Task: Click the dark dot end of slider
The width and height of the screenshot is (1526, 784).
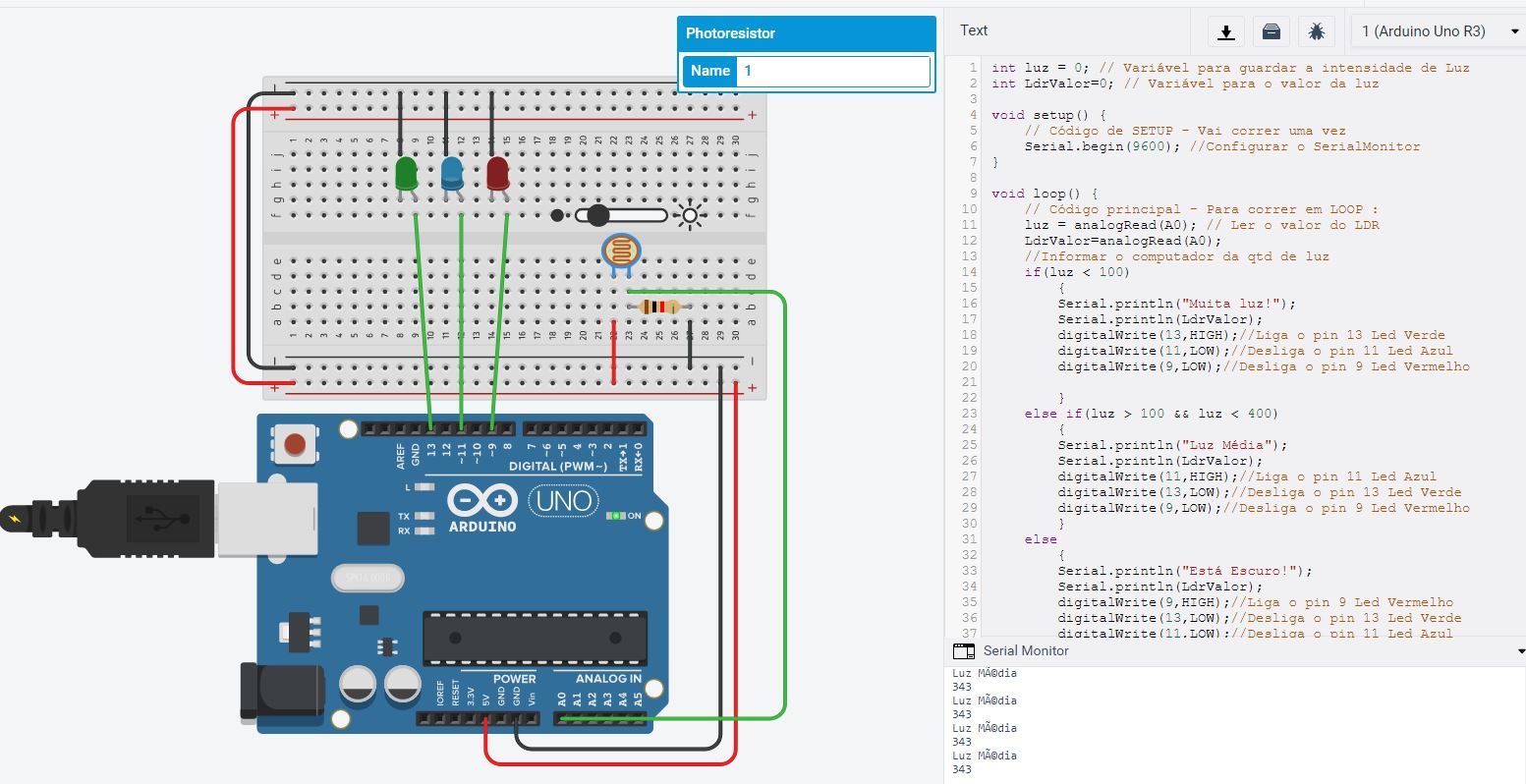Action: click(x=557, y=215)
